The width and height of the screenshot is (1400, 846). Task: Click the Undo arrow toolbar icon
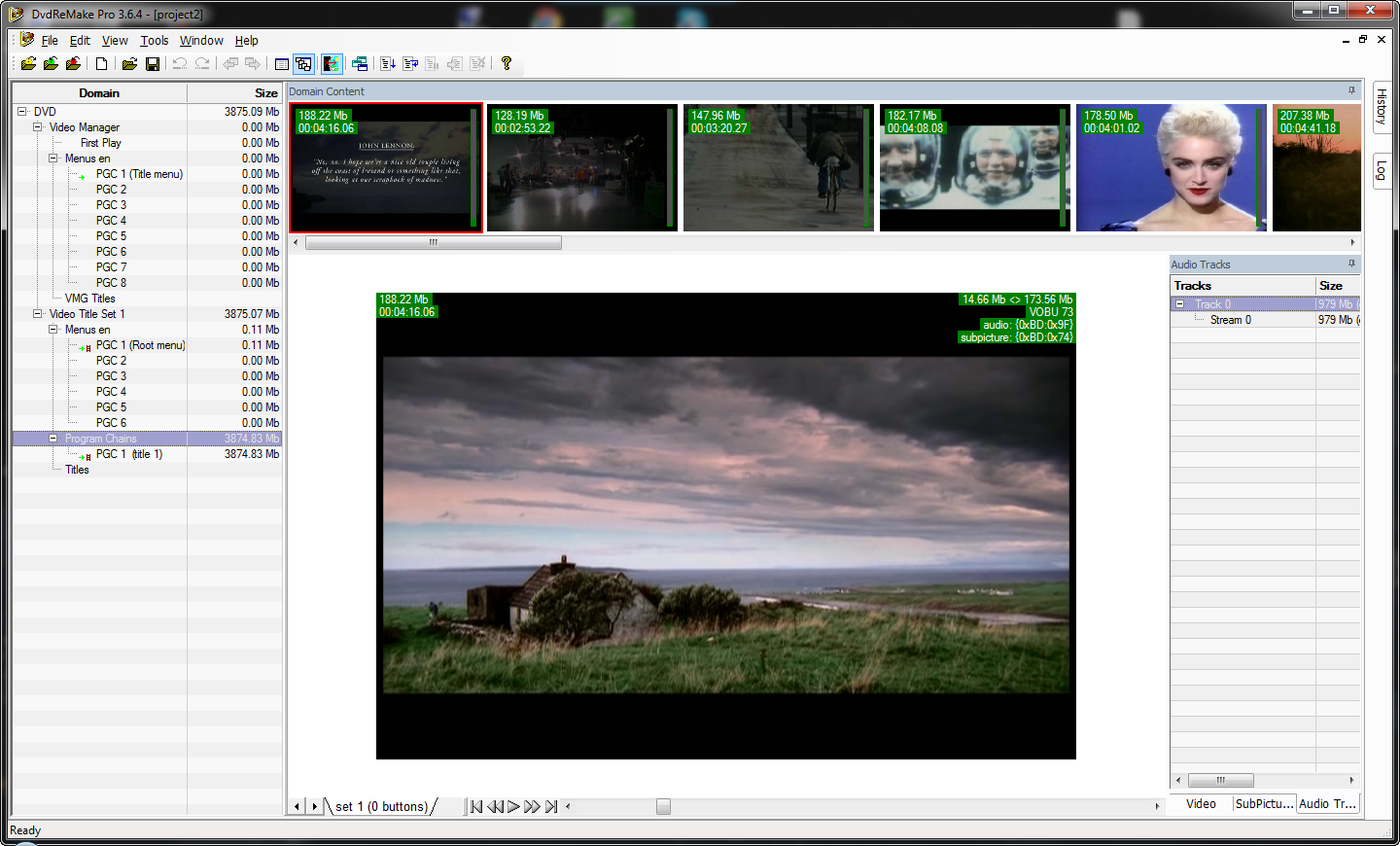pos(180,64)
